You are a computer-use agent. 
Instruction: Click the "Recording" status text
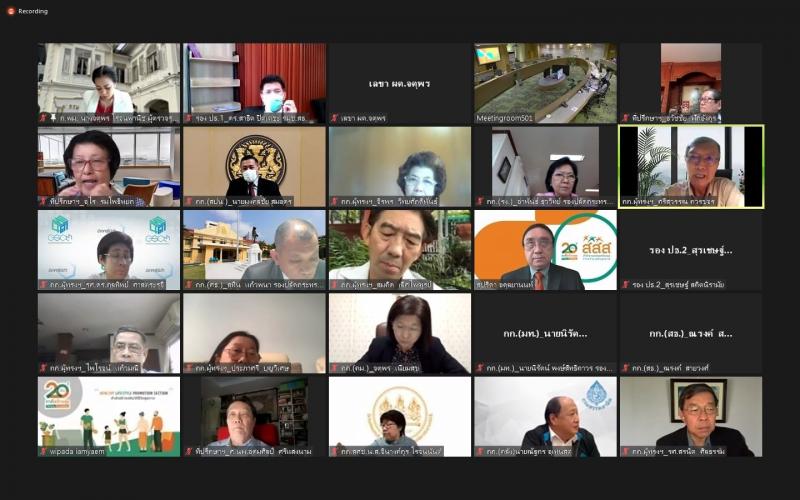pos(33,11)
